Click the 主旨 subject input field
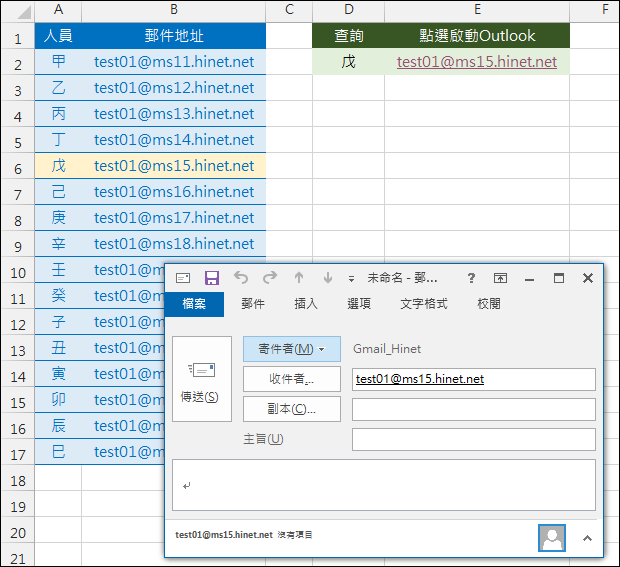The image size is (620, 567). [x=474, y=439]
